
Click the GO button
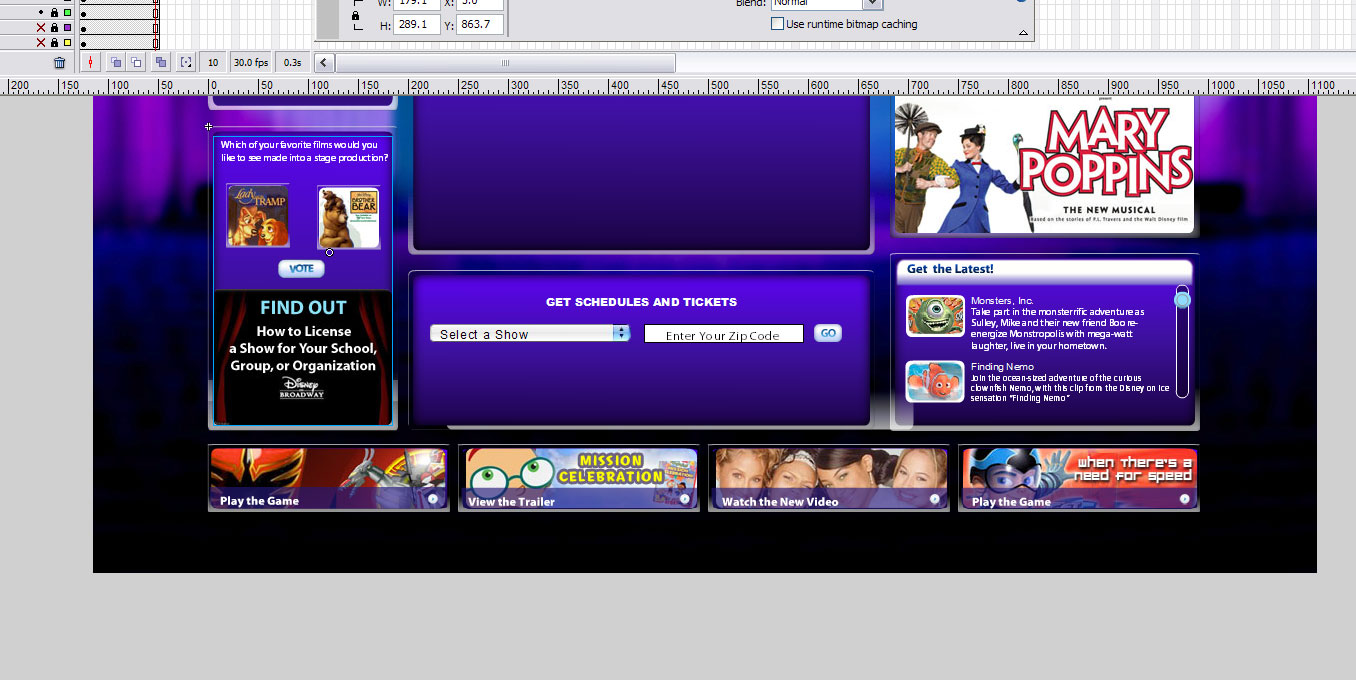(828, 333)
